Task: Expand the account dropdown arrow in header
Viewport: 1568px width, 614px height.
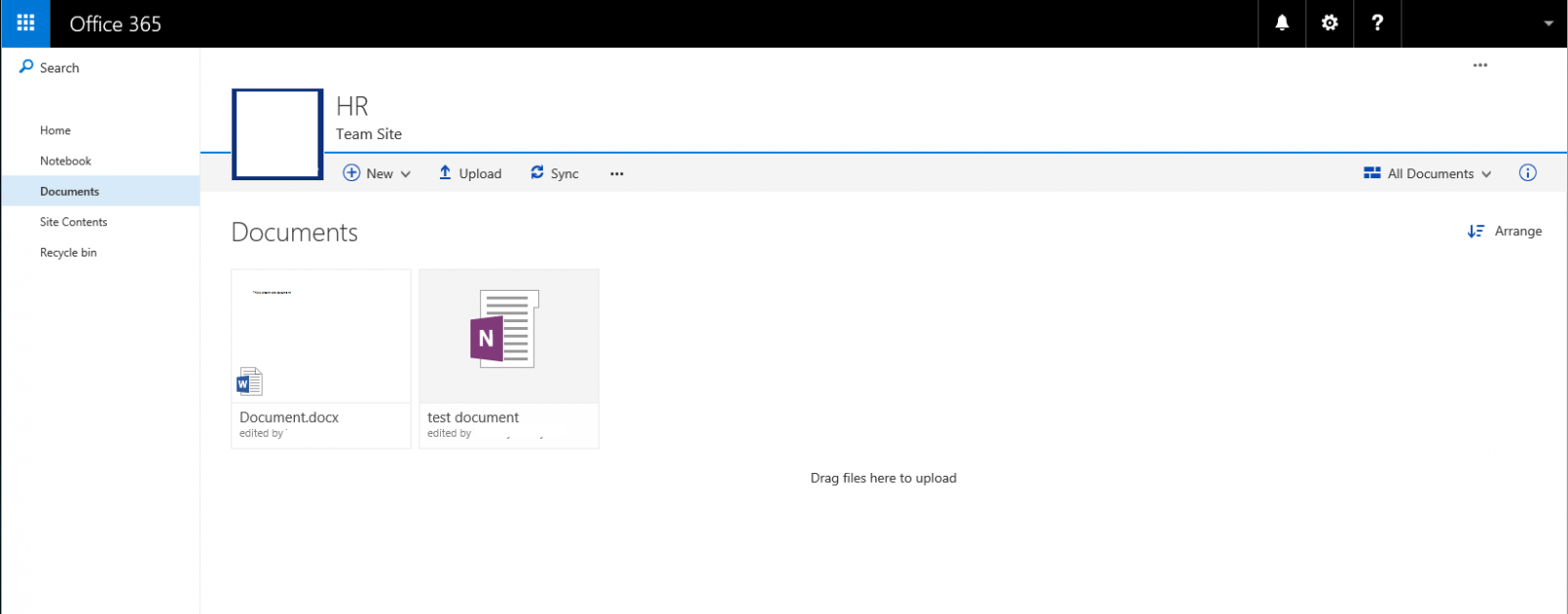Action: (x=1548, y=24)
